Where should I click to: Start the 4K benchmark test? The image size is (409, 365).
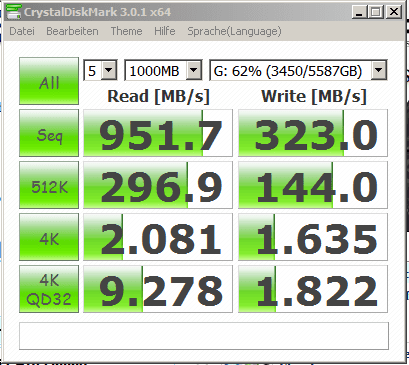(x=49, y=237)
